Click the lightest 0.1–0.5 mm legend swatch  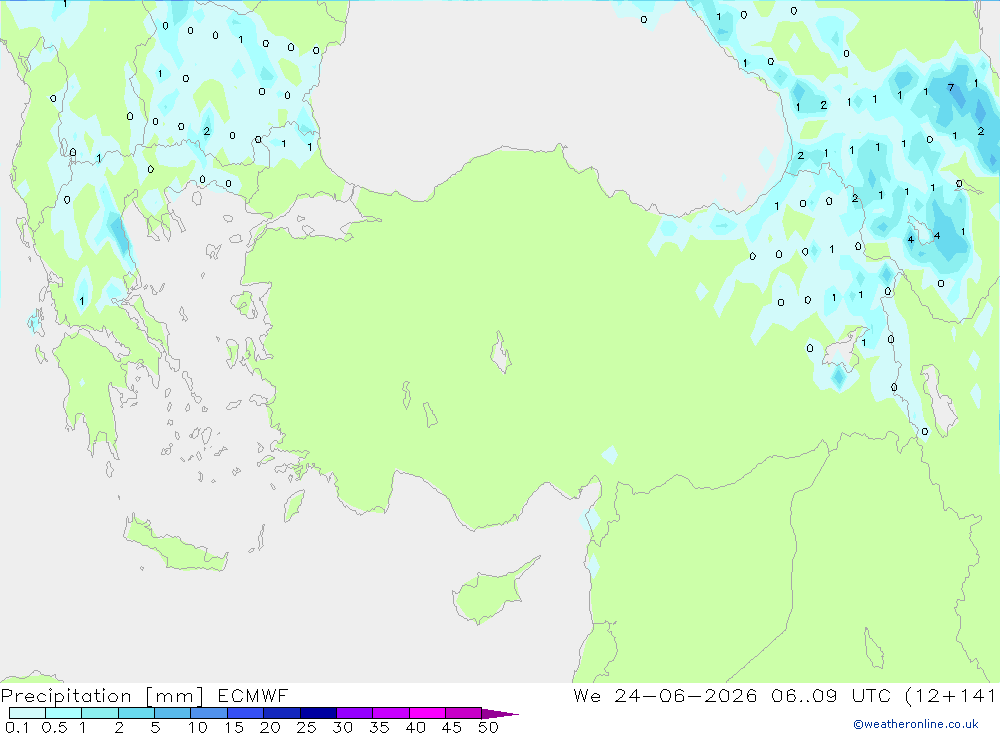(27, 713)
